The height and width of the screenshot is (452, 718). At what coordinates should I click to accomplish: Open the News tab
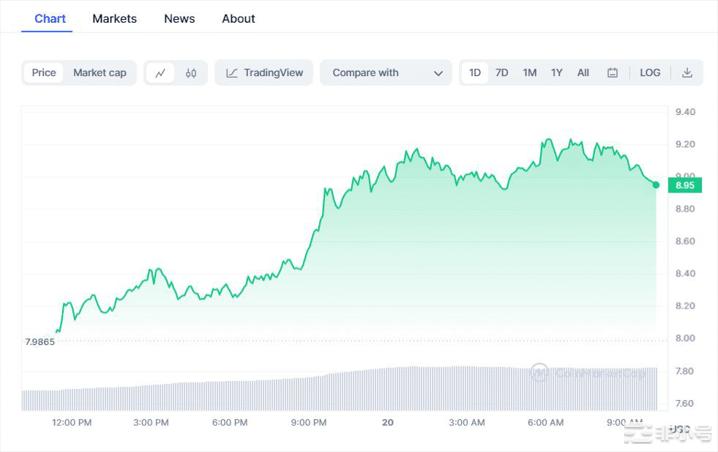[180, 19]
